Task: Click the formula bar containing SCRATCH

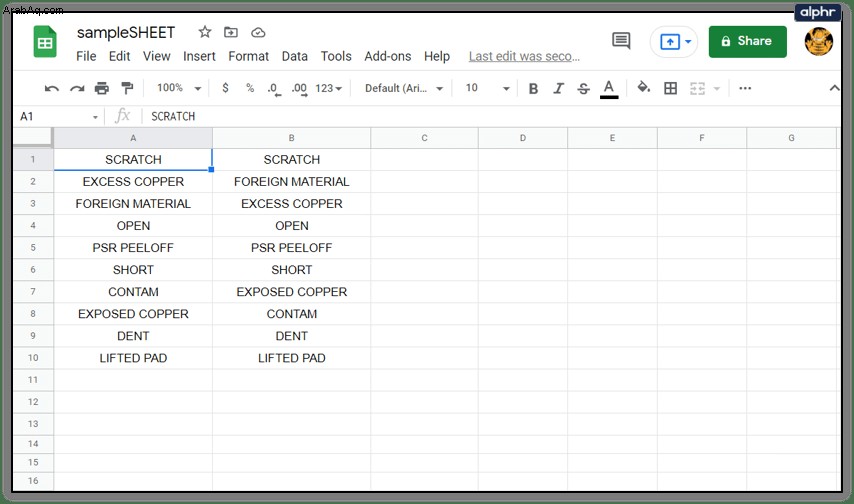Action: 490,117
